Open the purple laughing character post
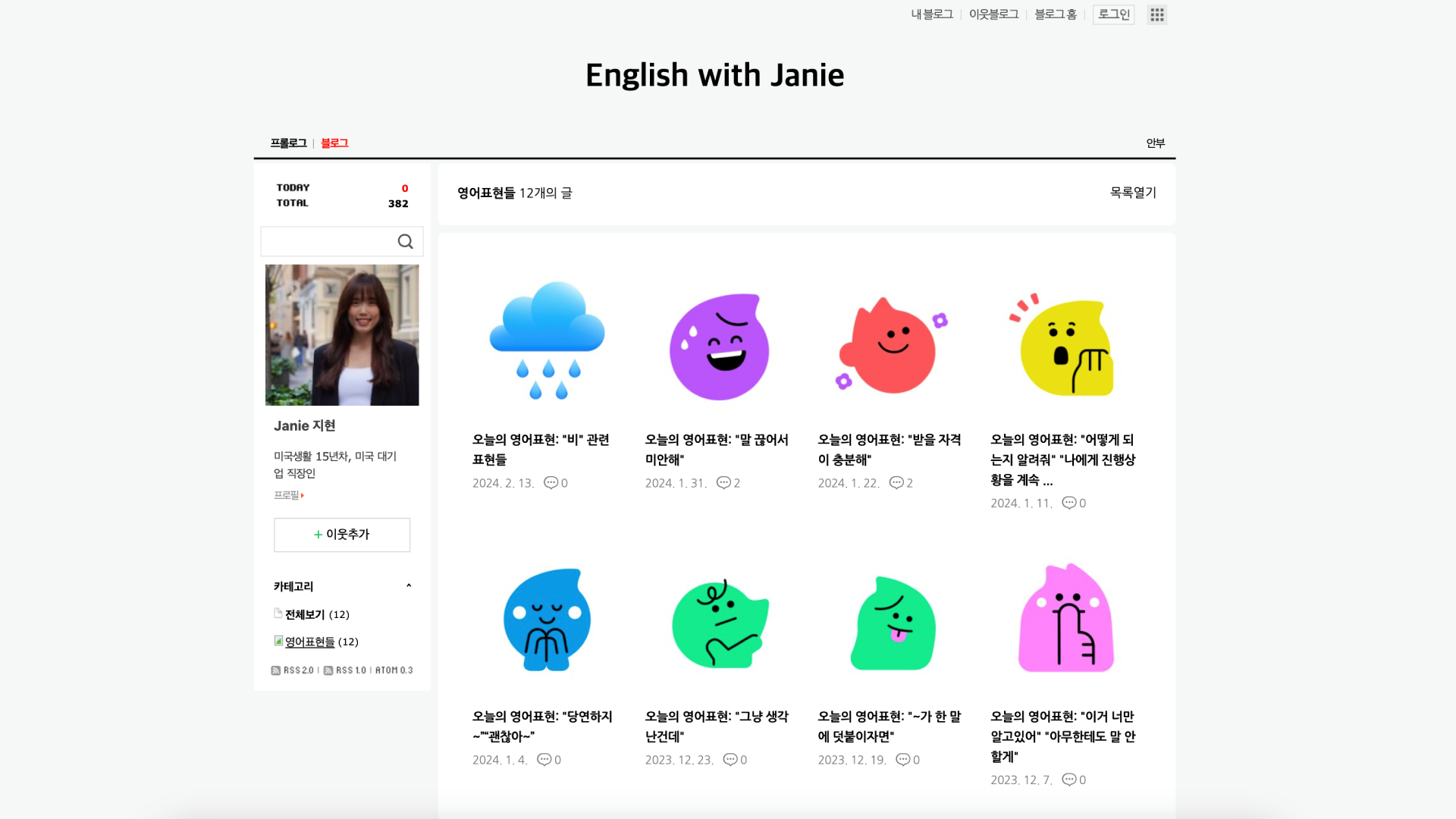Image resolution: width=1456 pixels, height=819 pixels. [719, 347]
